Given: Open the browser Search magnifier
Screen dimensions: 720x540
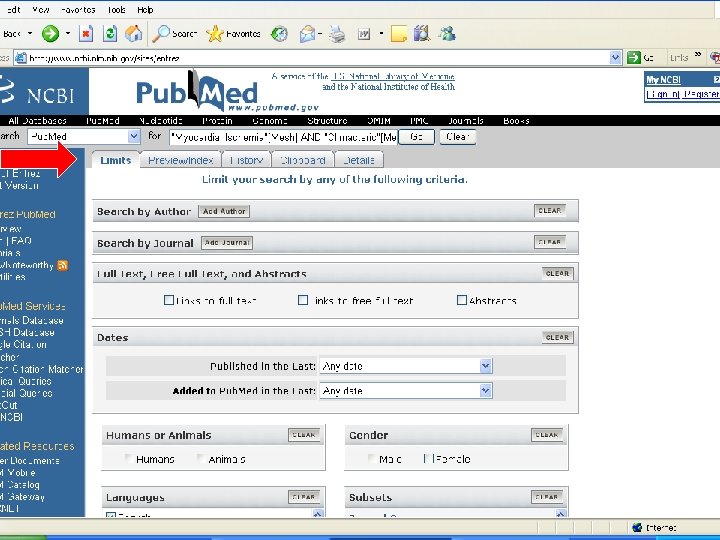Looking at the screenshot, I should [161, 34].
